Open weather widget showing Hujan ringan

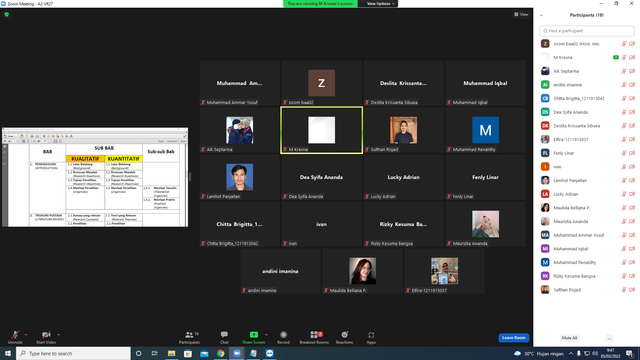click(539, 353)
